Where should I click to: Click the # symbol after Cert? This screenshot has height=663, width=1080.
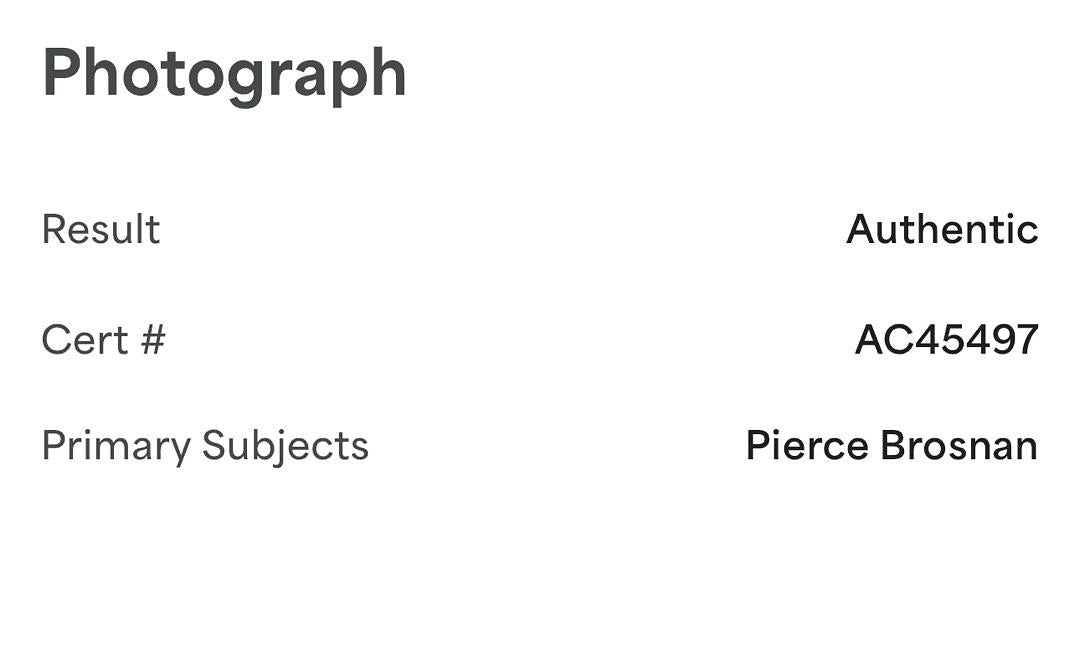[x=152, y=340]
